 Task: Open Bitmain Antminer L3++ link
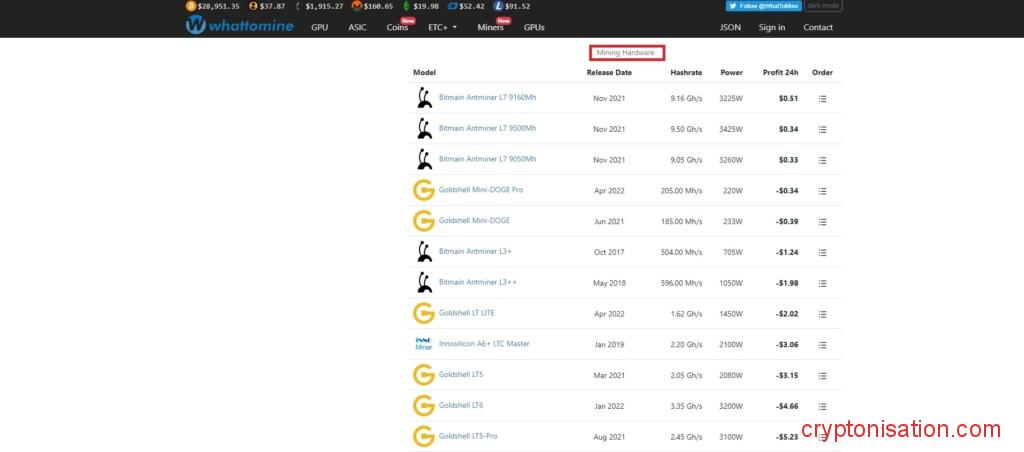click(477, 282)
